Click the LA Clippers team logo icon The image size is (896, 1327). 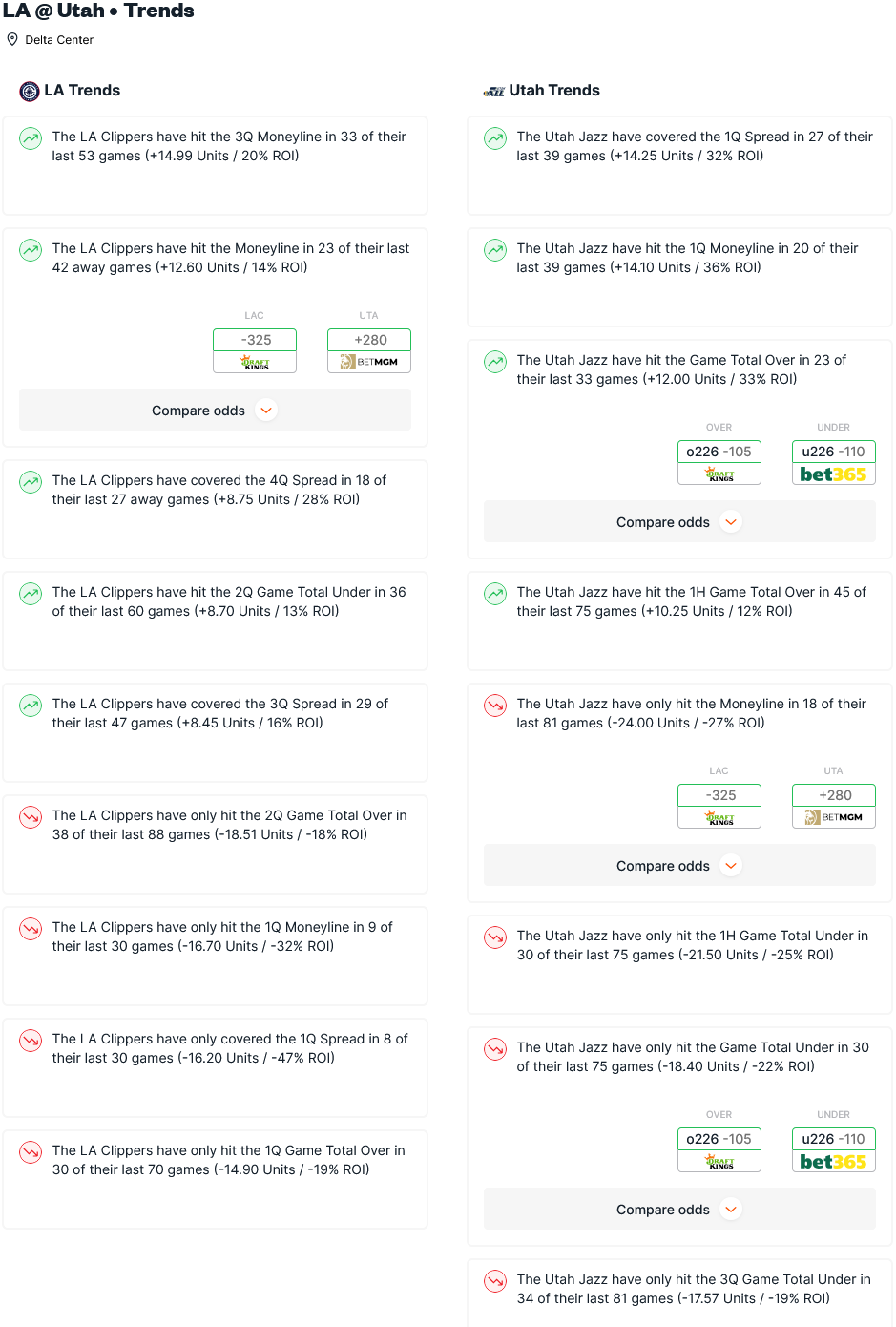pos(30,92)
